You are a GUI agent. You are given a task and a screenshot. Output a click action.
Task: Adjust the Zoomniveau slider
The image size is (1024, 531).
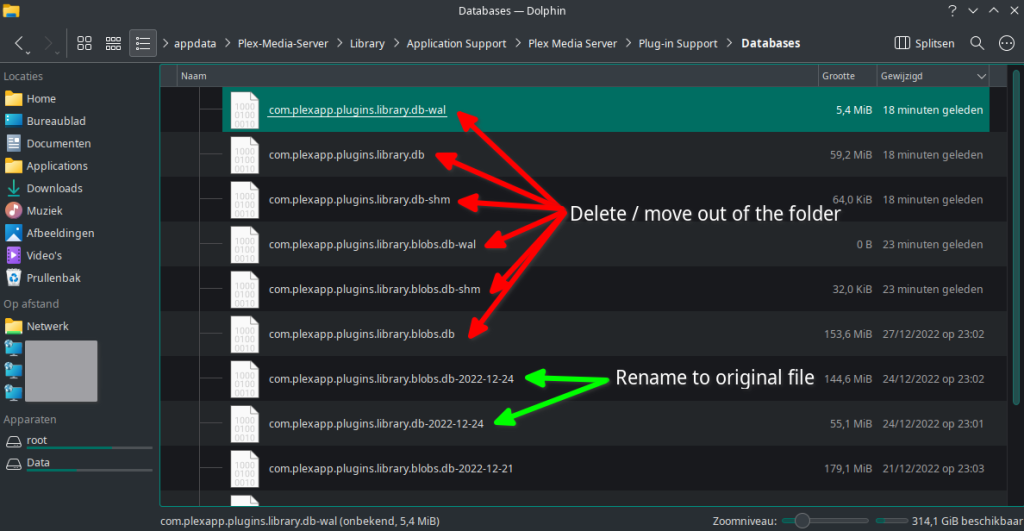click(x=800, y=521)
